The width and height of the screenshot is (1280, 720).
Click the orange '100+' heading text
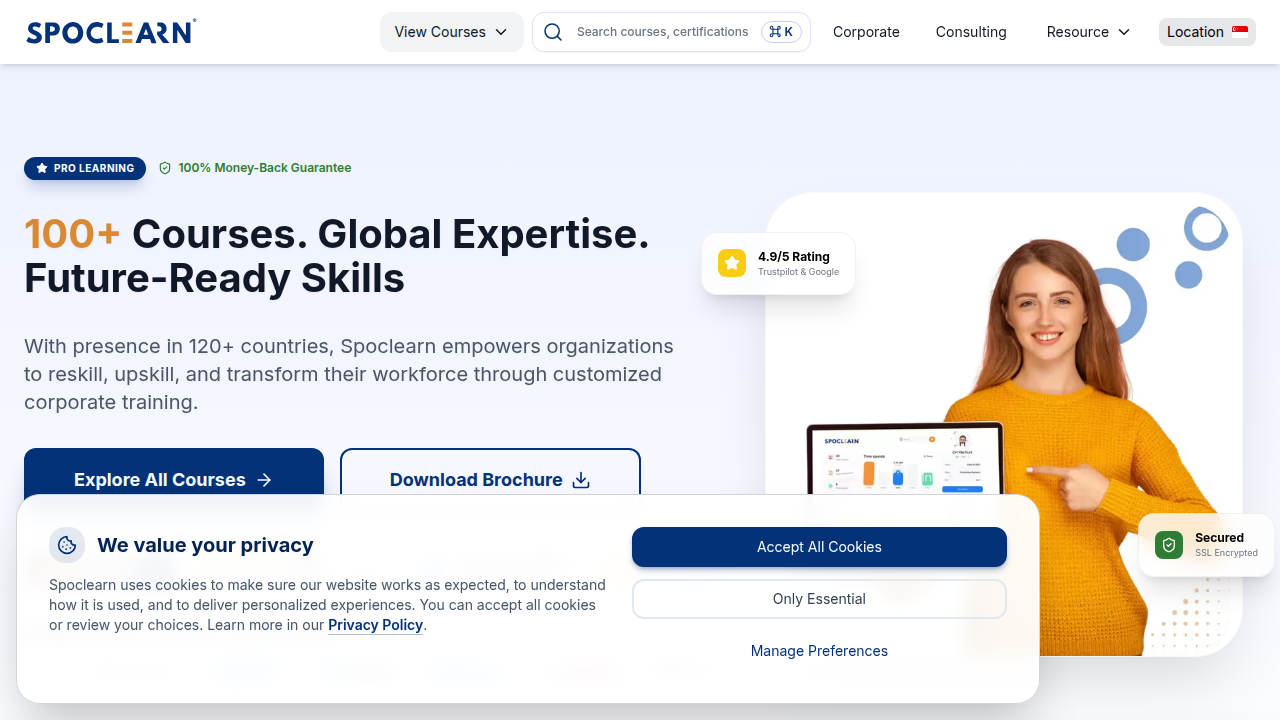72,234
